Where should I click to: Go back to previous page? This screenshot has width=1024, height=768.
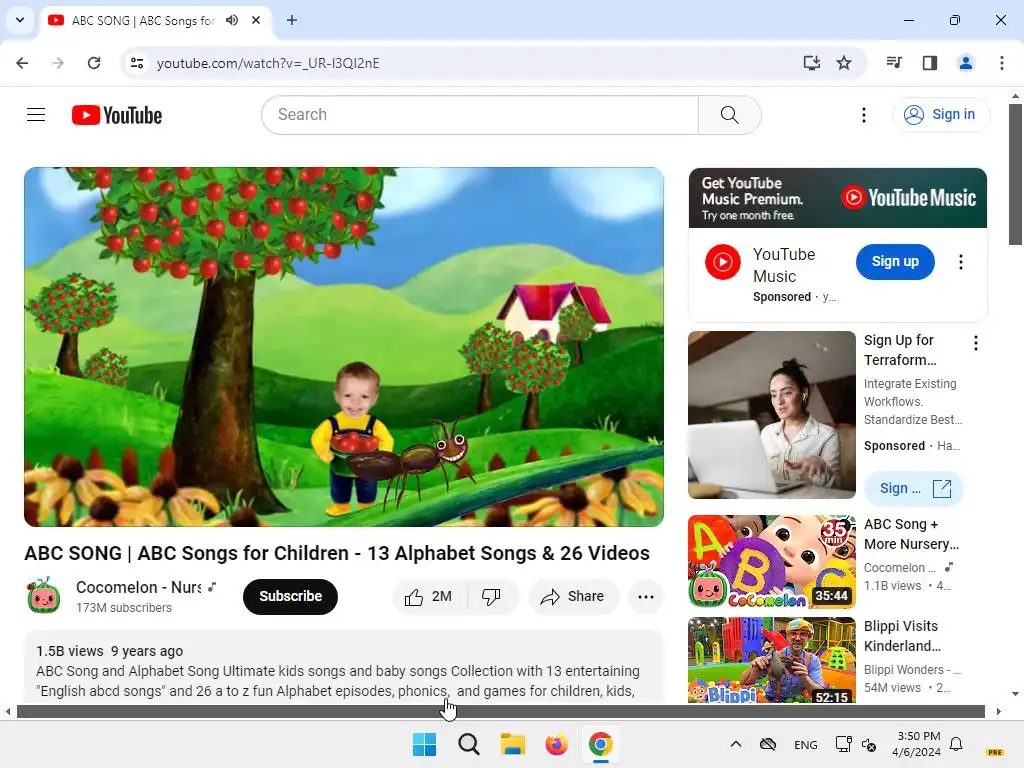point(22,63)
